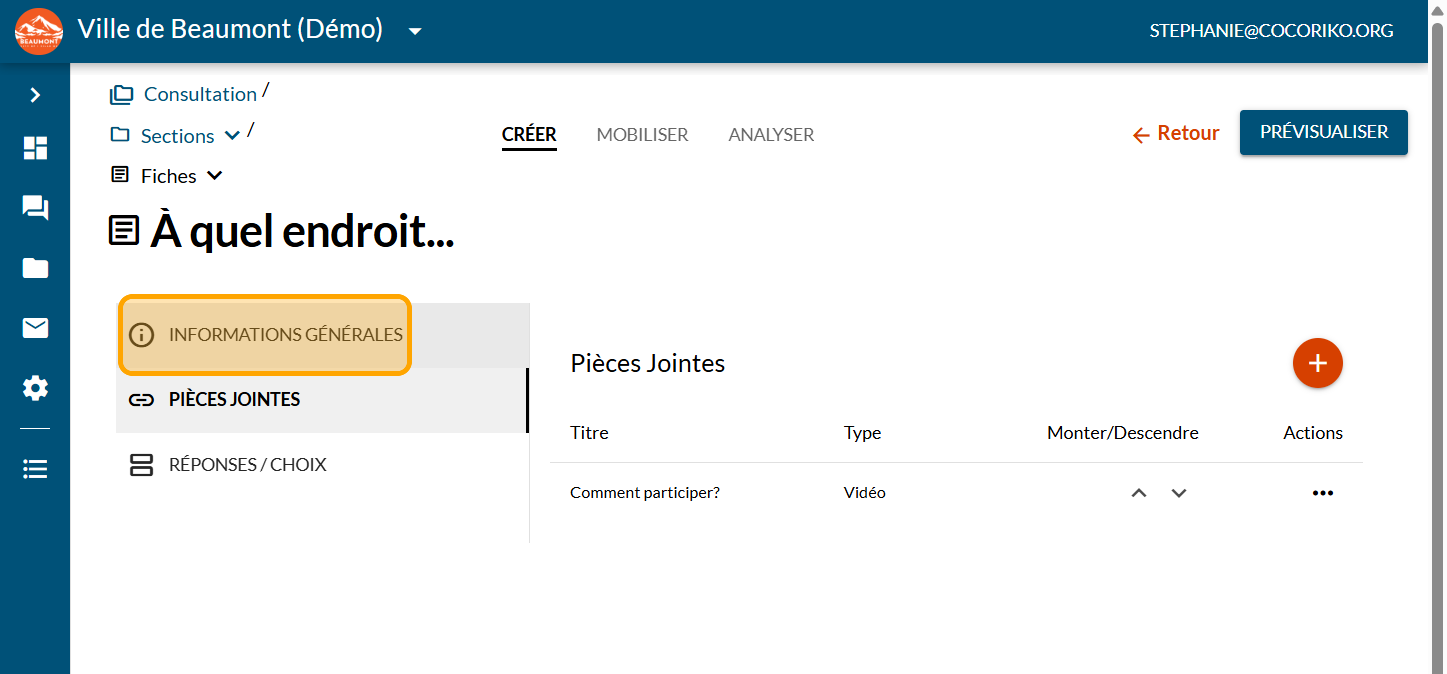Select Informations générales in side menu
This screenshot has height=674, width=1447.
tap(265, 335)
